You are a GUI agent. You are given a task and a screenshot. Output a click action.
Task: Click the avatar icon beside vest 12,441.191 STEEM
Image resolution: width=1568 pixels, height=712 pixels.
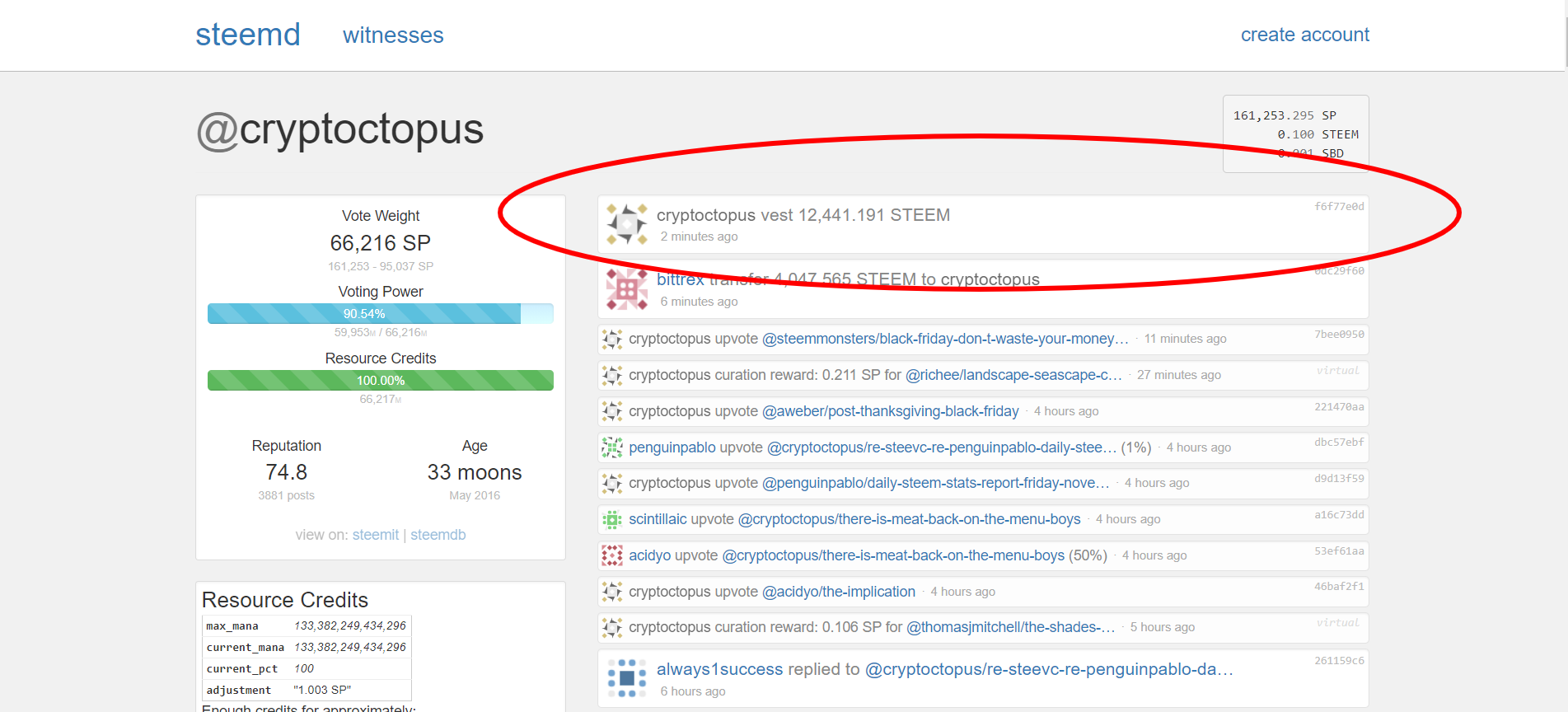click(x=627, y=224)
